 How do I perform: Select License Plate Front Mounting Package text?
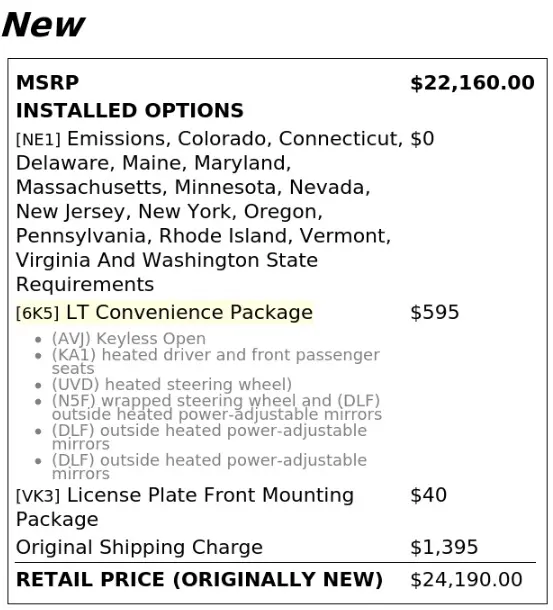pos(185,507)
